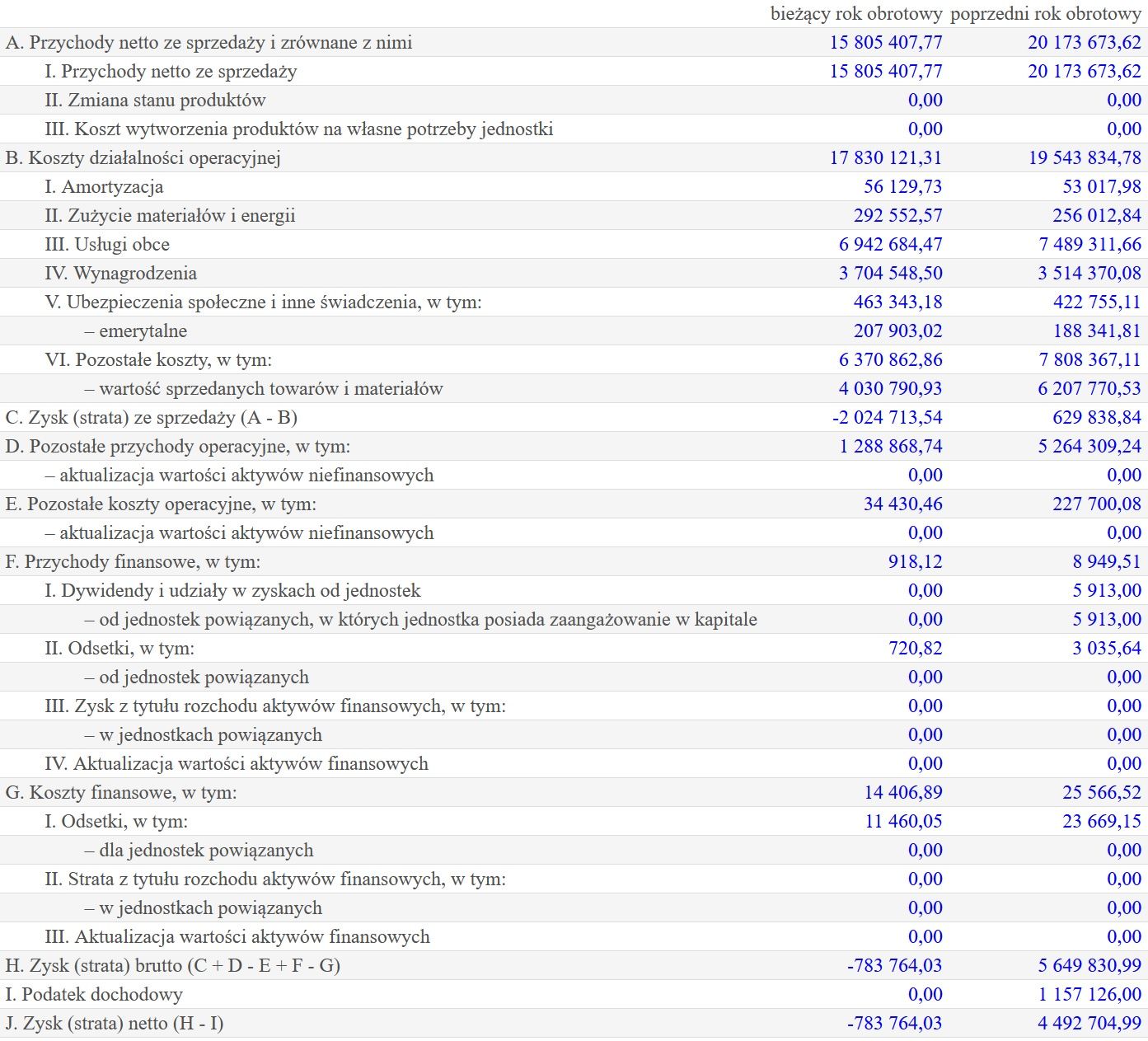
Task: Click previous-year value 1 157 126,00 for Podatek dochodowy
Action: tap(1089, 995)
